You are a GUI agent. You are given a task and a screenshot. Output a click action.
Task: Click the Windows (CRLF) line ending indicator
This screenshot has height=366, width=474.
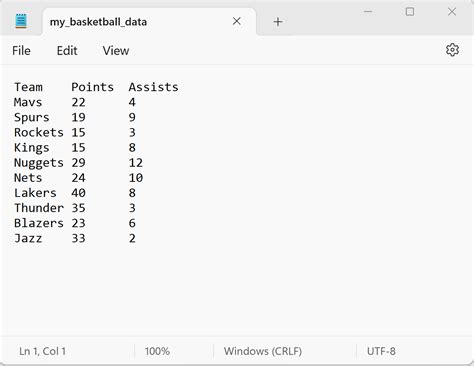pyautogui.click(x=263, y=351)
